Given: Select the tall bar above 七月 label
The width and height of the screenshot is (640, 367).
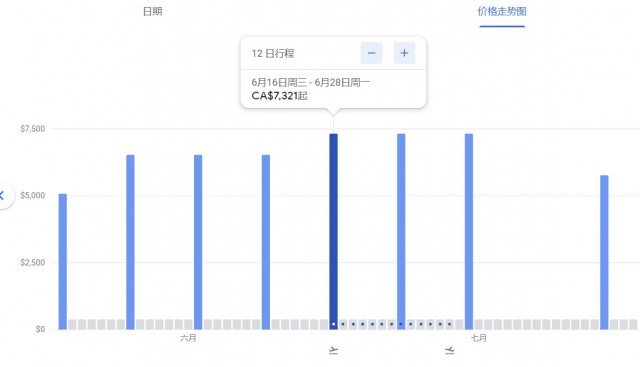Looking at the screenshot, I should click(x=469, y=231).
